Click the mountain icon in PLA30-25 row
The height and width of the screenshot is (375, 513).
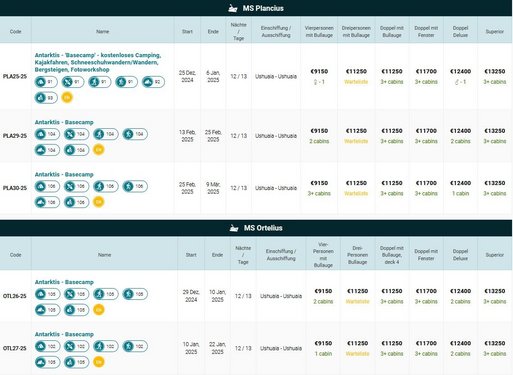(41, 202)
